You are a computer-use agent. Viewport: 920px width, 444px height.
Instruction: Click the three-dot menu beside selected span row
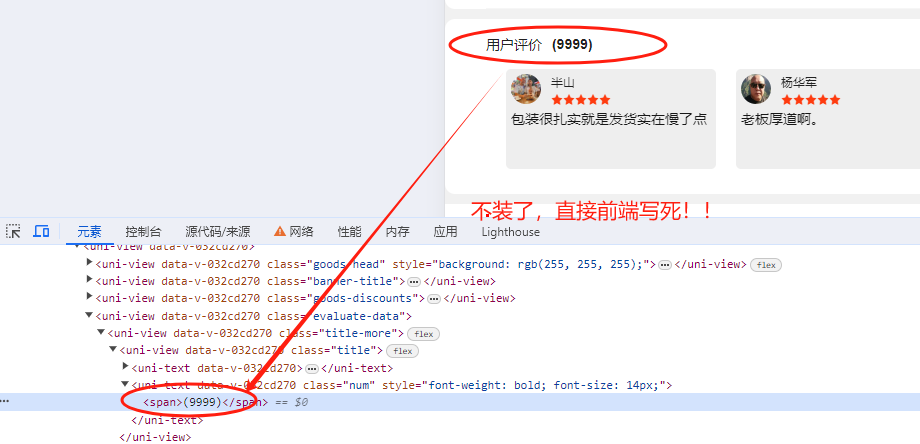[5, 402]
